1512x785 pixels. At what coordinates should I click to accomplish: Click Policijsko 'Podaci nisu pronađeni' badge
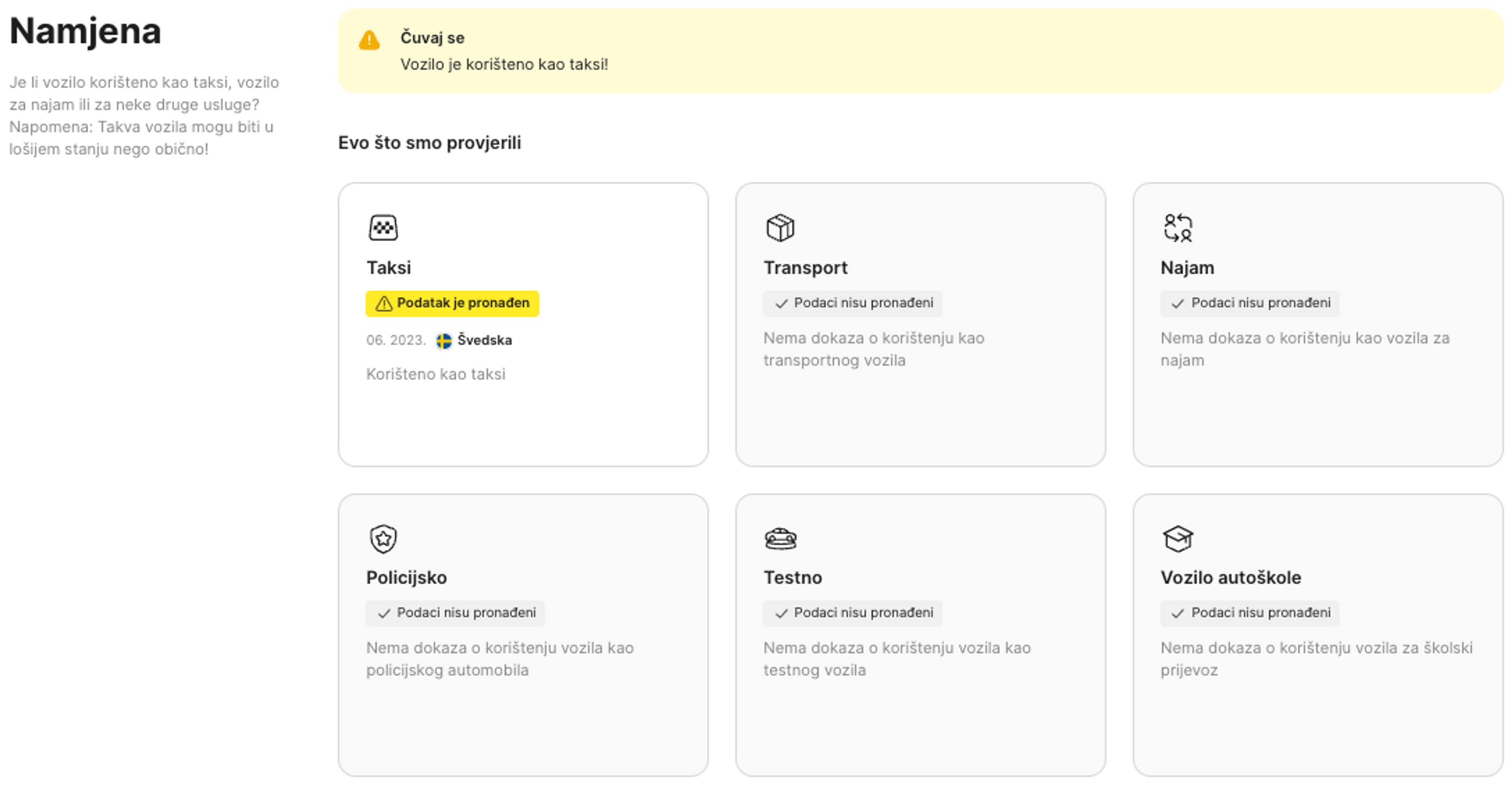point(455,613)
